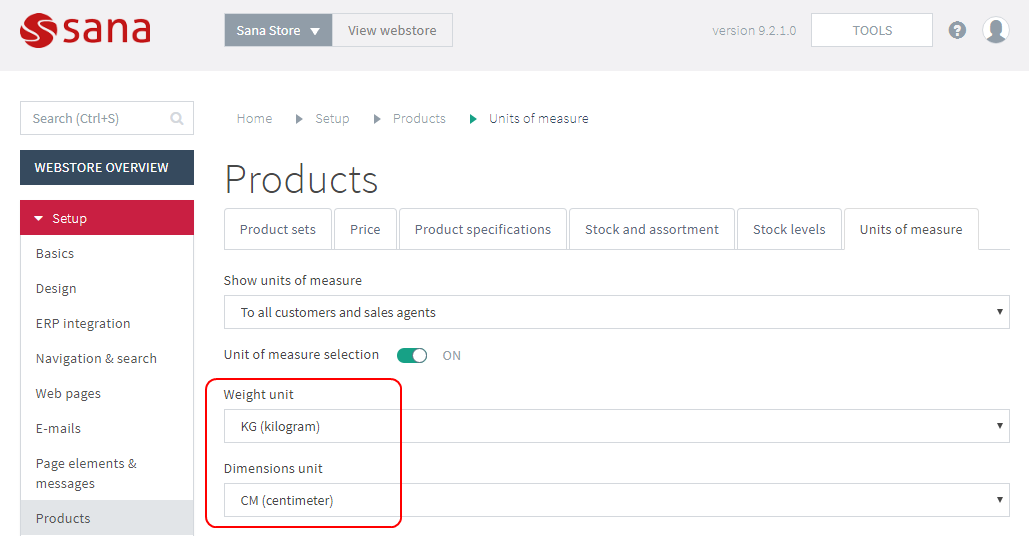Switch to the Stock levels tab
The height and width of the screenshot is (536, 1029).
pyautogui.click(x=789, y=230)
